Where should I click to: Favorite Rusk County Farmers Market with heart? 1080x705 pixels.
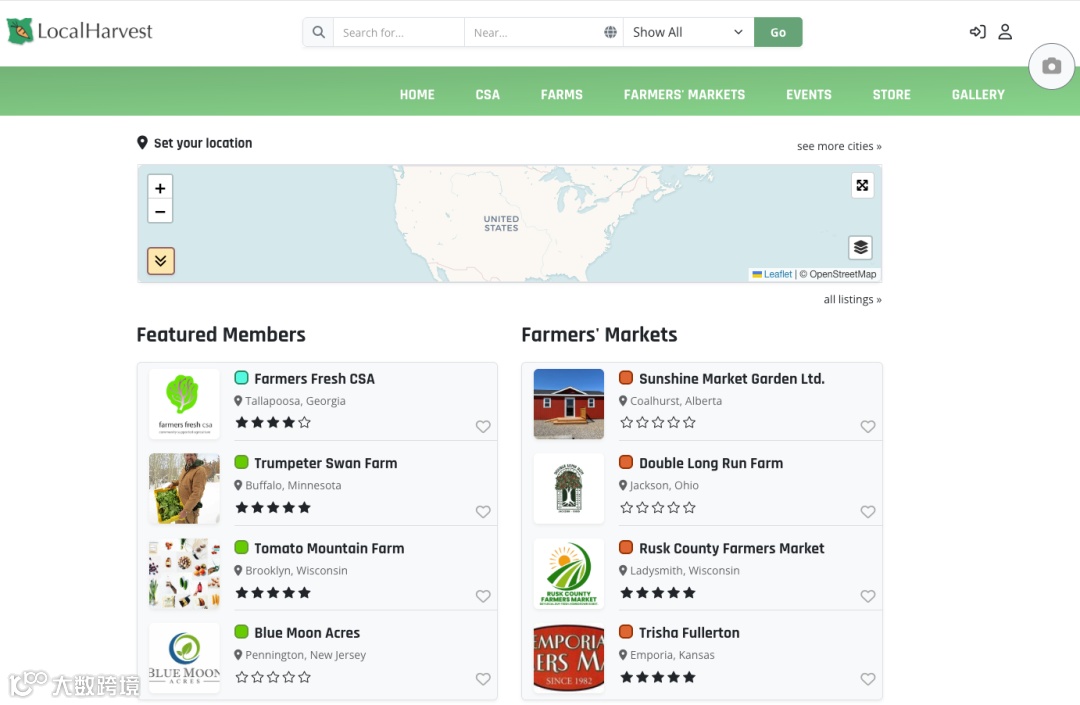(x=868, y=596)
